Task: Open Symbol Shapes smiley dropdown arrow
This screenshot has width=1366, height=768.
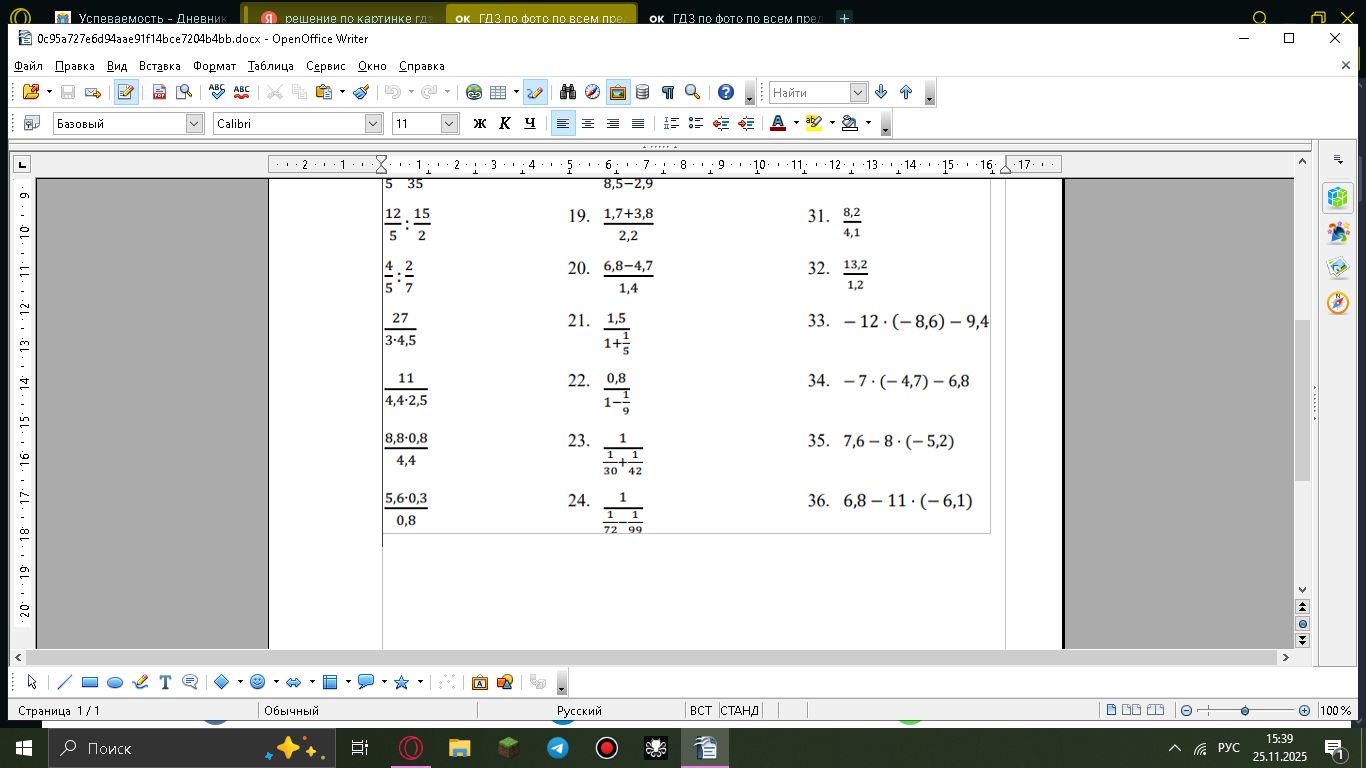Action: [x=276, y=682]
